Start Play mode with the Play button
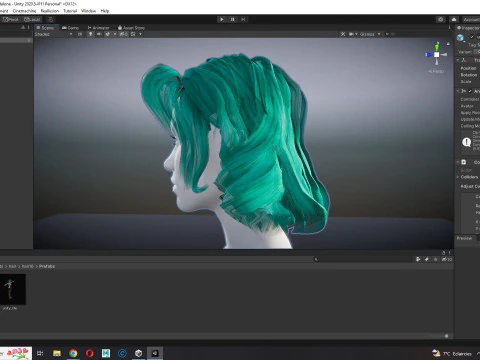The height and width of the screenshot is (360, 480). 222,19
